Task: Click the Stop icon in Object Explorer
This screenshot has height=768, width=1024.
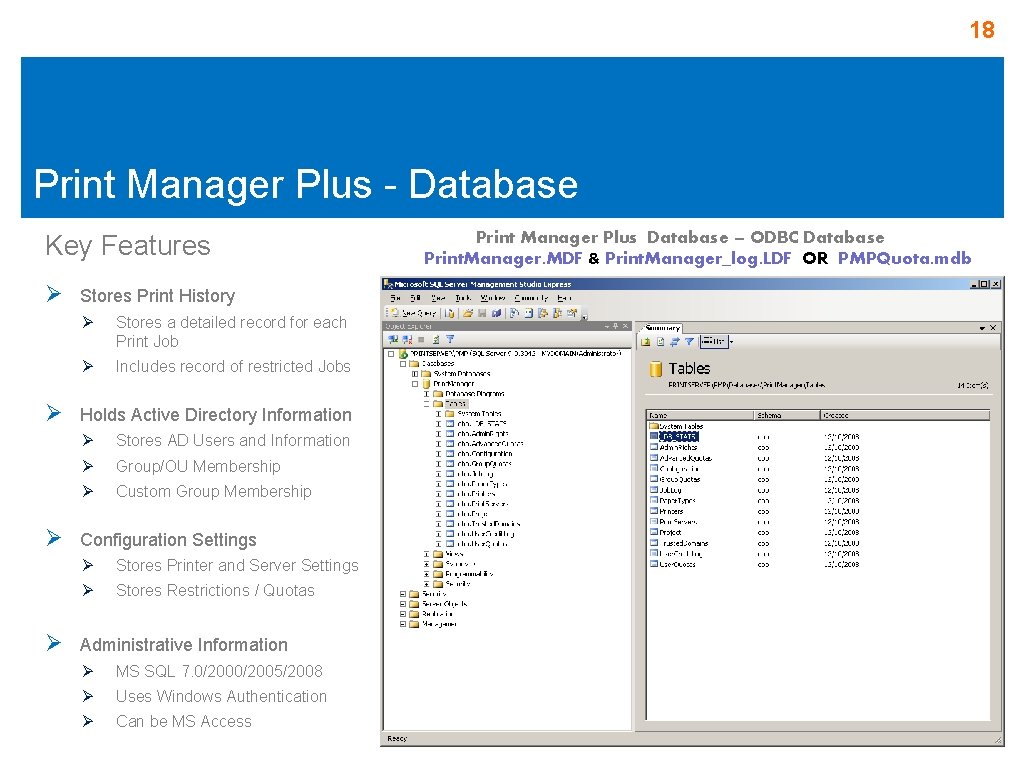Action: point(421,340)
